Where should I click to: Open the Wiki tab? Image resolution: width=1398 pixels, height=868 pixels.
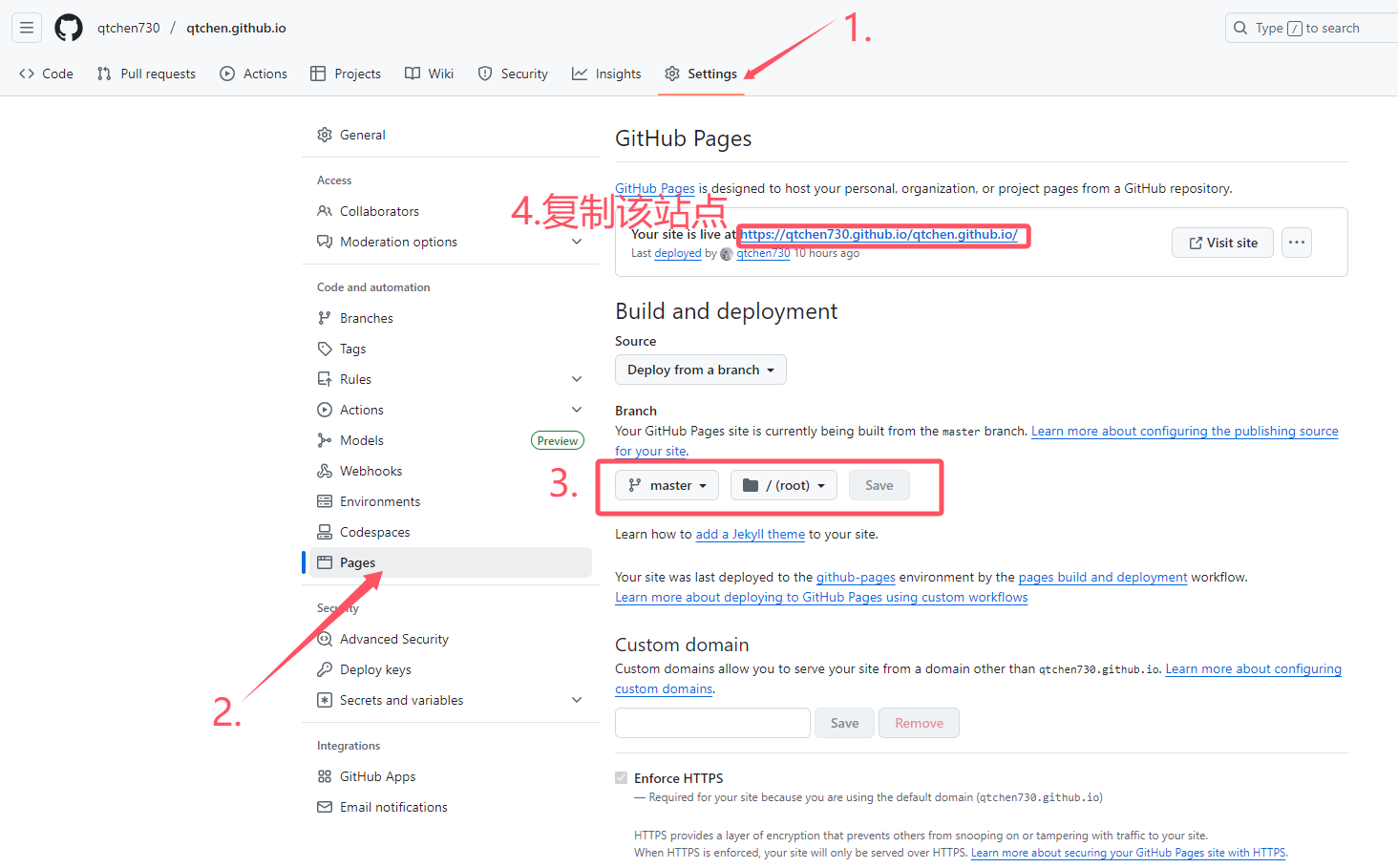click(x=429, y=74)
